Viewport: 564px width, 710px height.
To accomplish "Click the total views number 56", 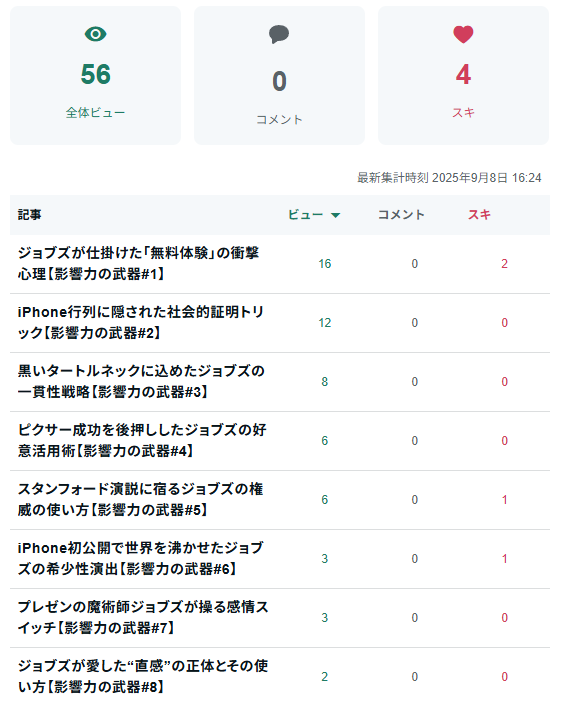I will [96, 74].
